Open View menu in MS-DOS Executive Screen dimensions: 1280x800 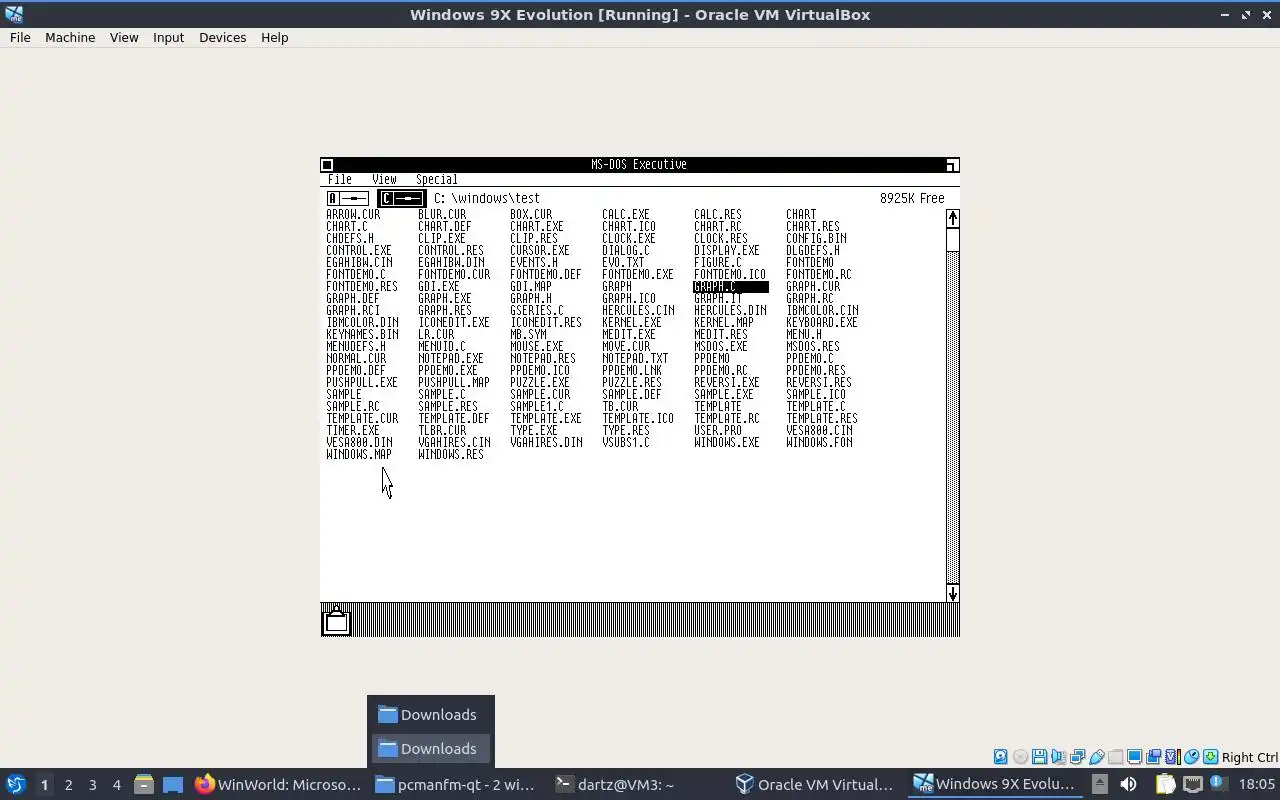[384, 180]
